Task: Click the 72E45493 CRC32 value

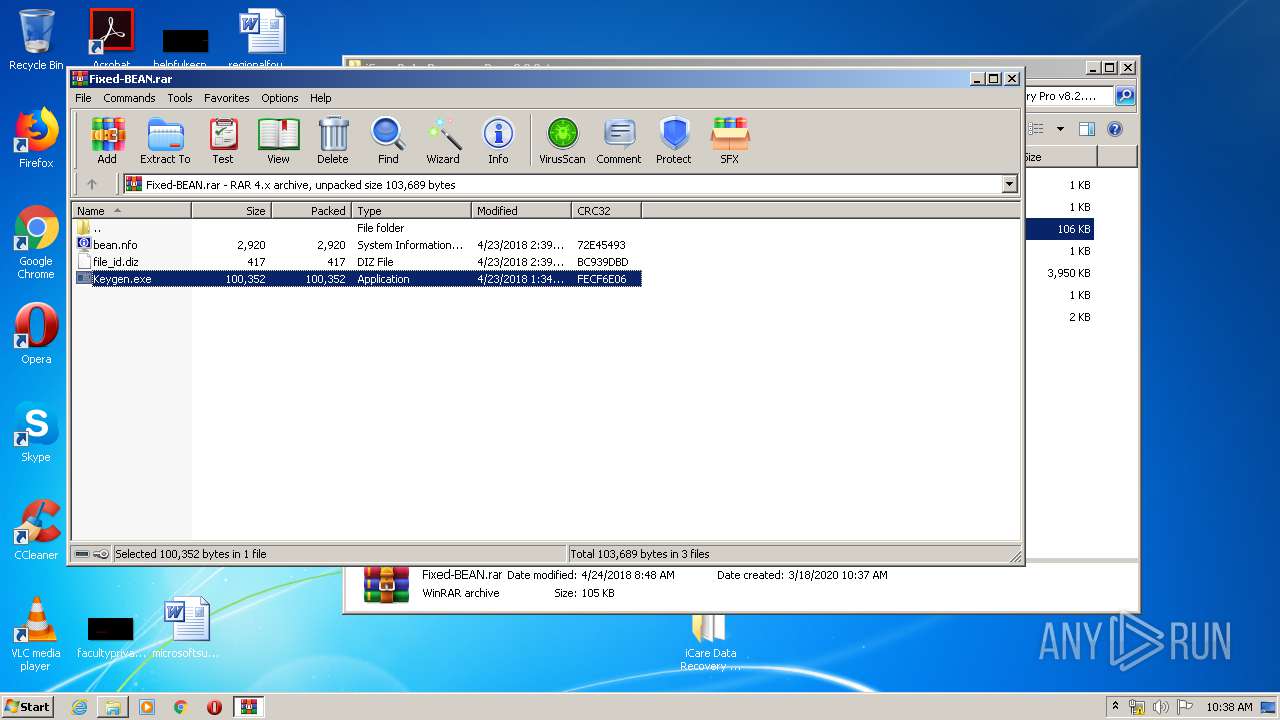Action: [601, 245]
